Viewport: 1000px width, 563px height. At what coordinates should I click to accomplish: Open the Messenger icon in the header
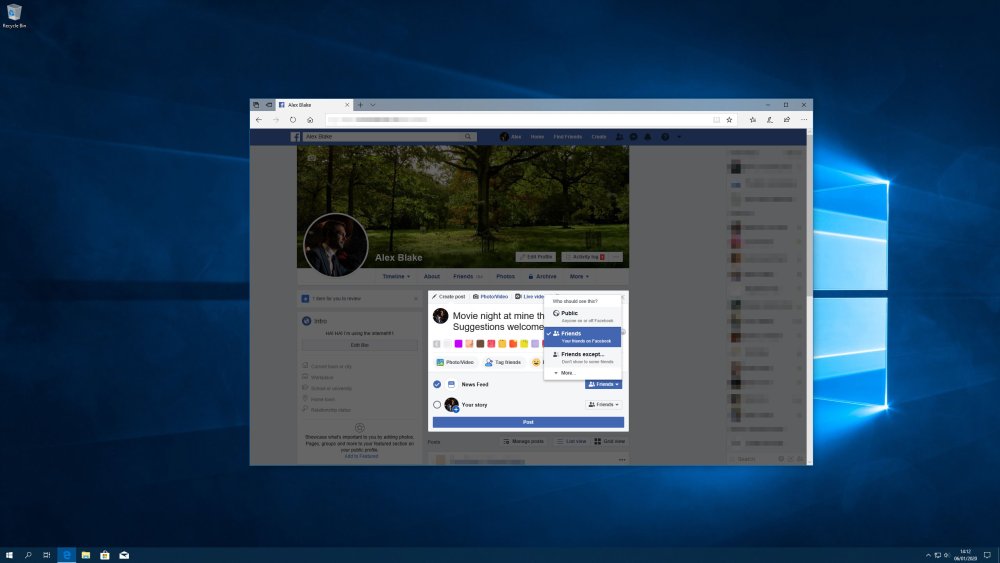pos(633,136)
